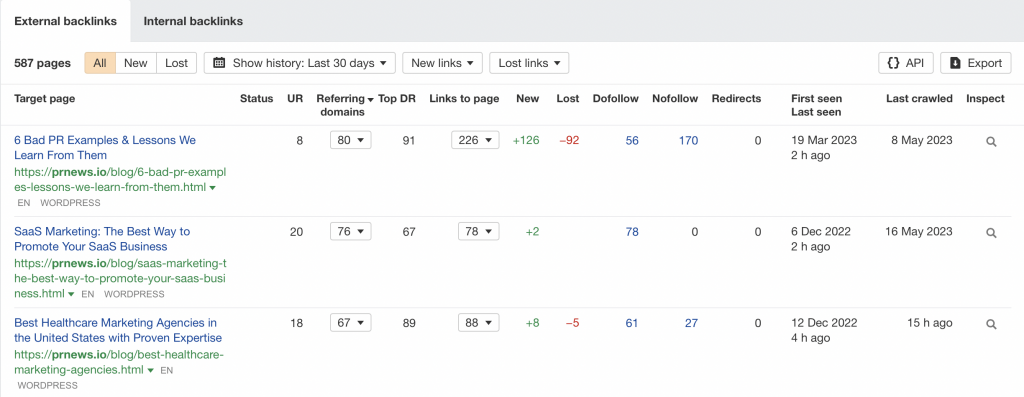
Task: Click dofollow count 61
Action: pyautogui.click(x=632, y=323)
